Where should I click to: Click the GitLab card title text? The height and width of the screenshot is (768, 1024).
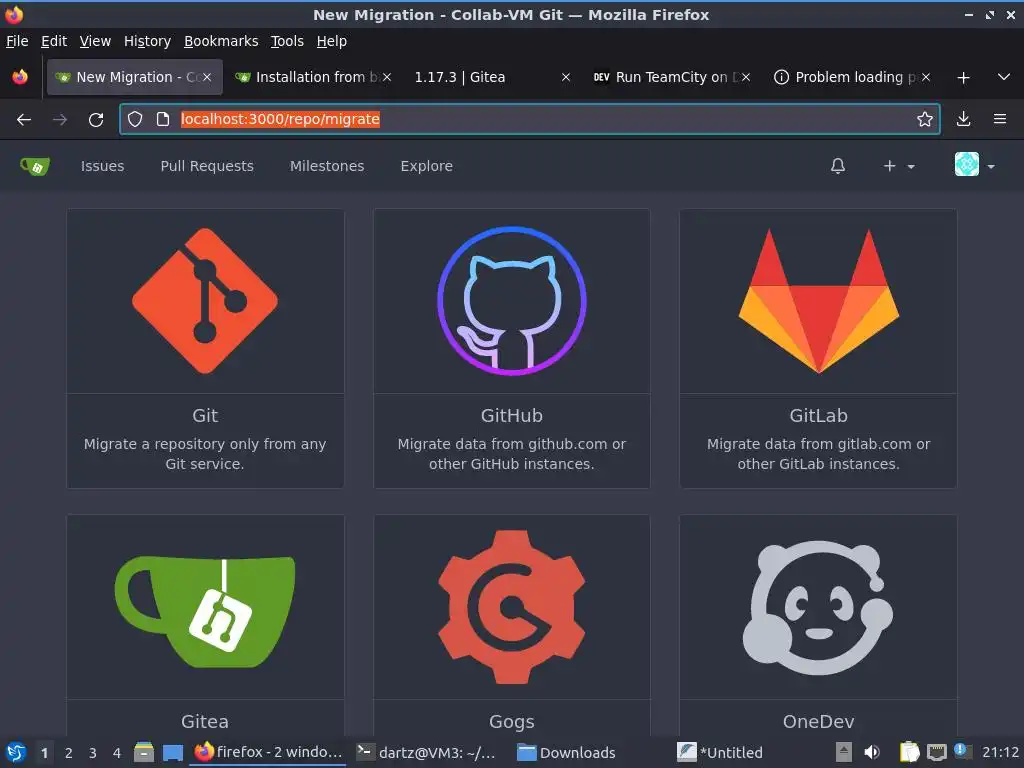point(818,415)
